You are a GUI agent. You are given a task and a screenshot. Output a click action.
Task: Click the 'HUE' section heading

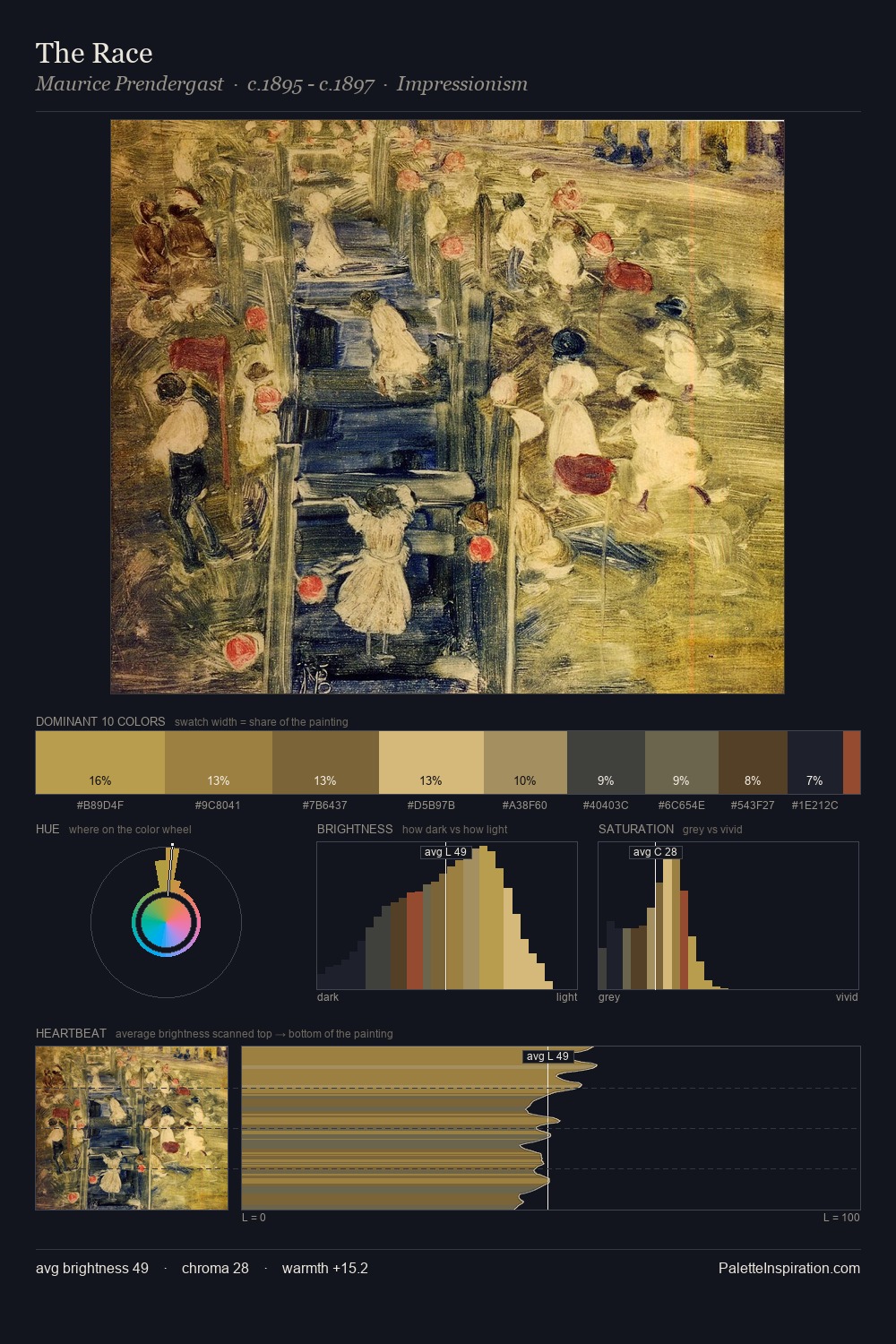pos(47,829)
